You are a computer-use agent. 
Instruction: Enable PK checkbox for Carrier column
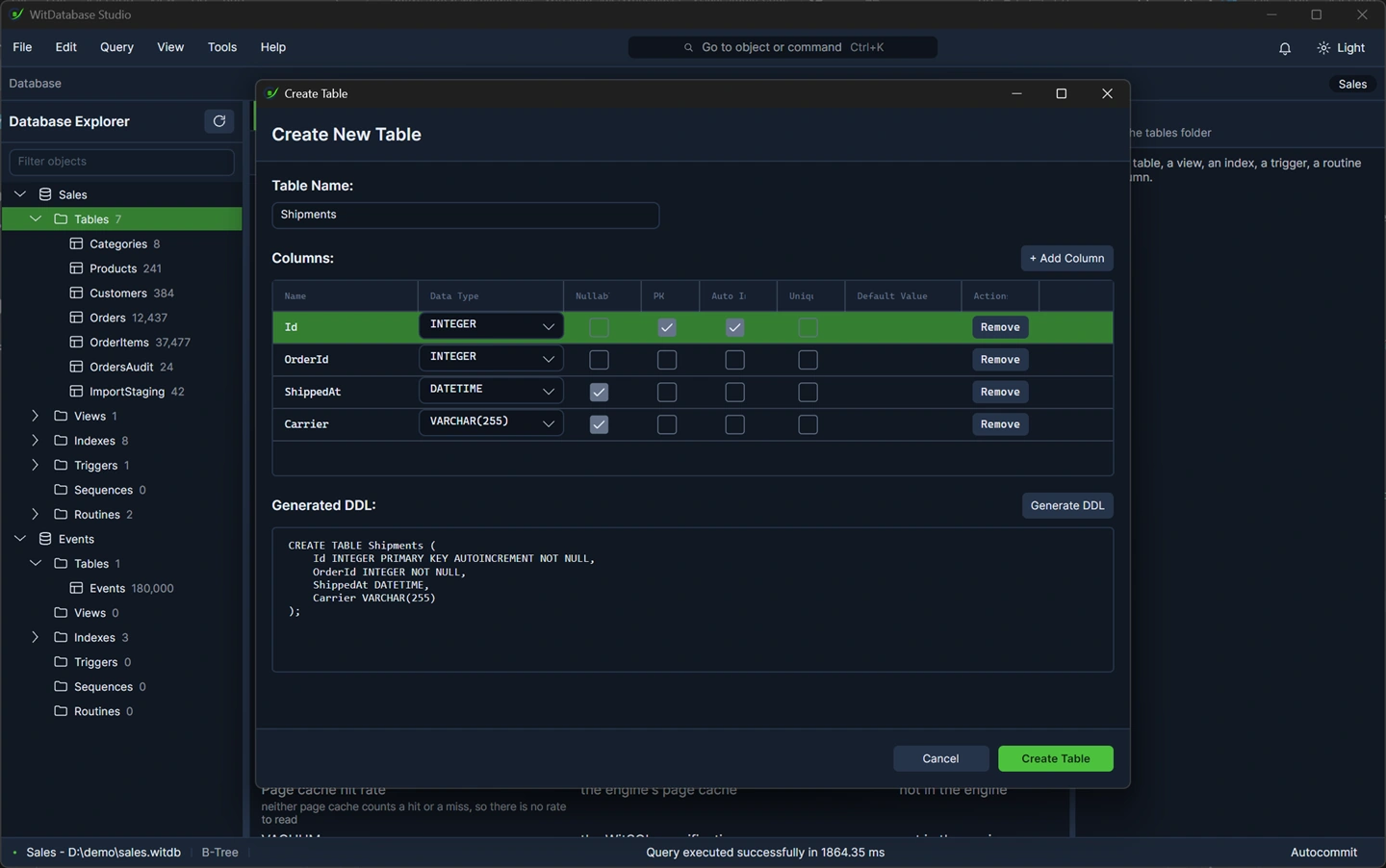pos(667,424)
